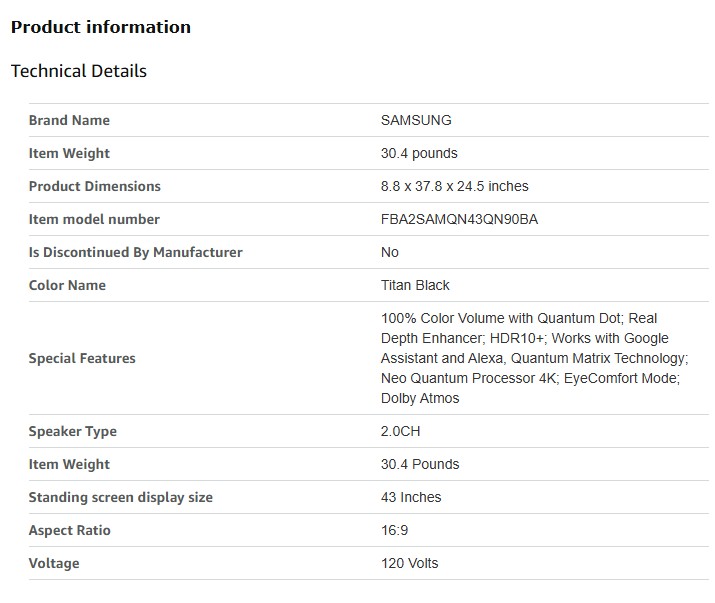Viewport: 715px width, 603px height.
Task: Click the Voltage row label
Action: tap(54, 563)
